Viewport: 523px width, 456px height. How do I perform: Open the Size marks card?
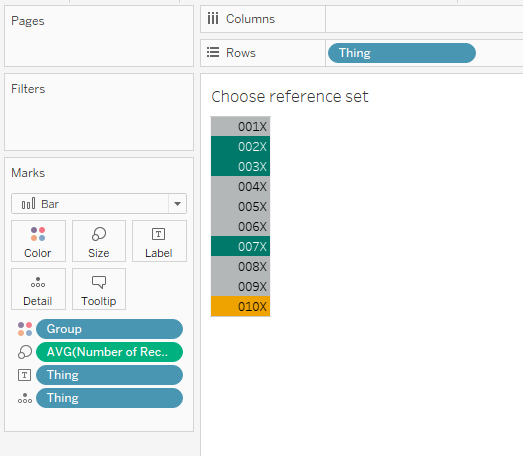pos(99,241)
